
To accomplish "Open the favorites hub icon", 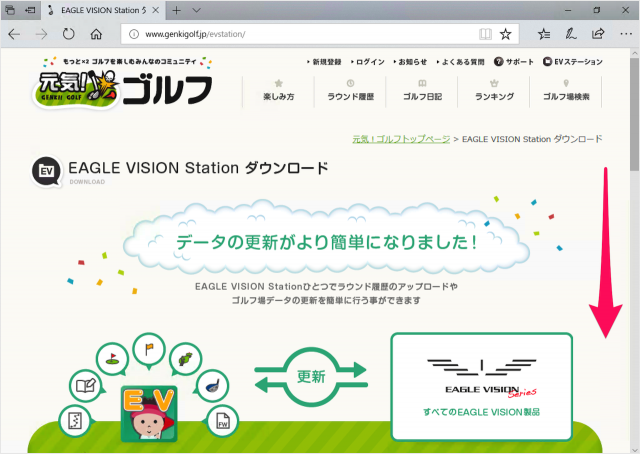I will pyautogui.click(x=544, y=34).
